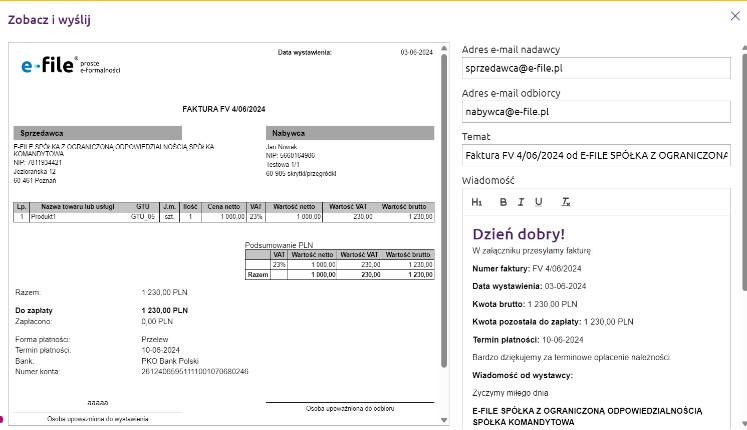Click the invoice preview scroll up arrow
The image size is (747, 430).
[x=444, y=48]
